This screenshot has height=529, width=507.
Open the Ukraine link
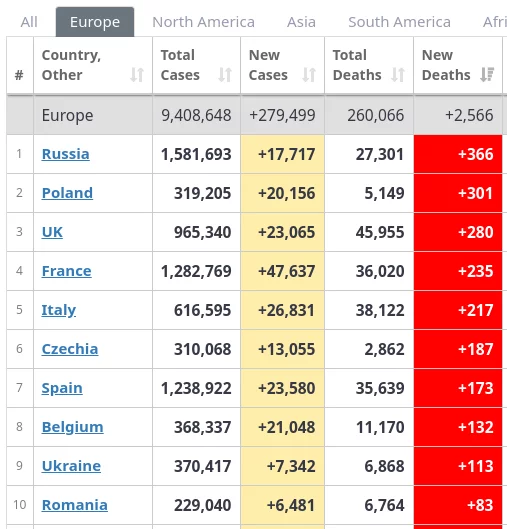[x=71, y=466]
